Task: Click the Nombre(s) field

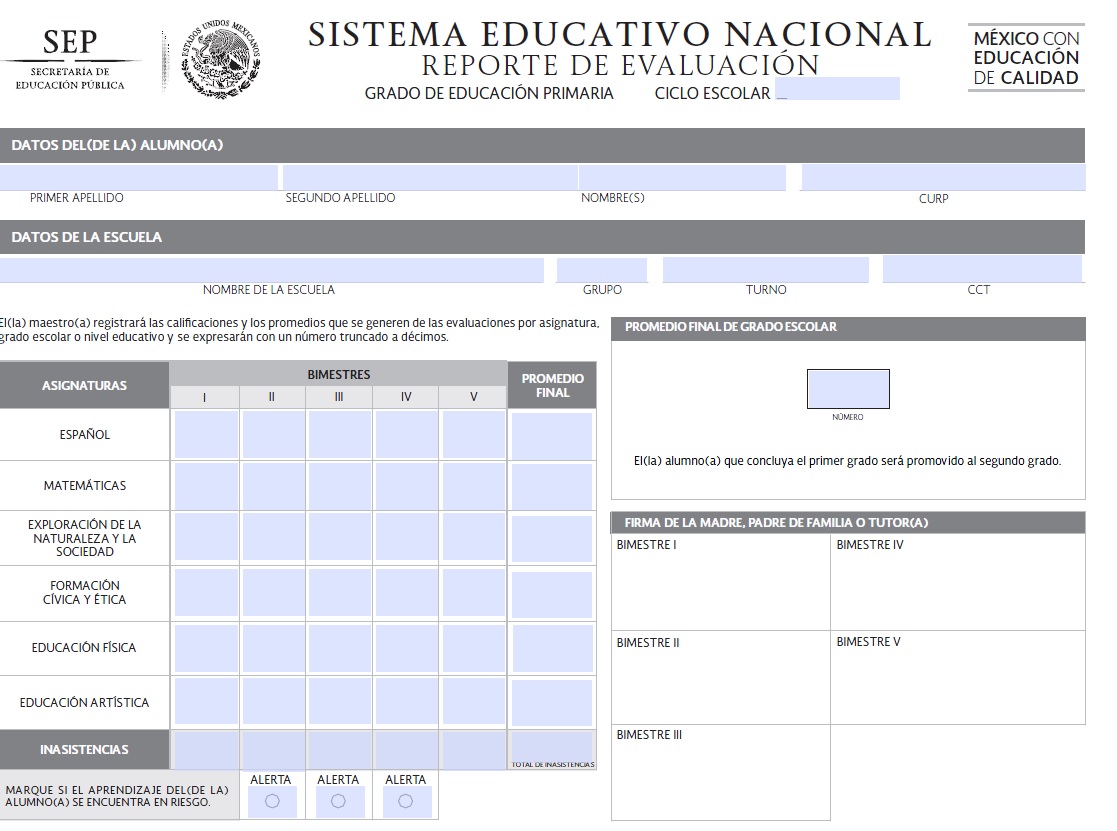Action: [x=682, y=177]
